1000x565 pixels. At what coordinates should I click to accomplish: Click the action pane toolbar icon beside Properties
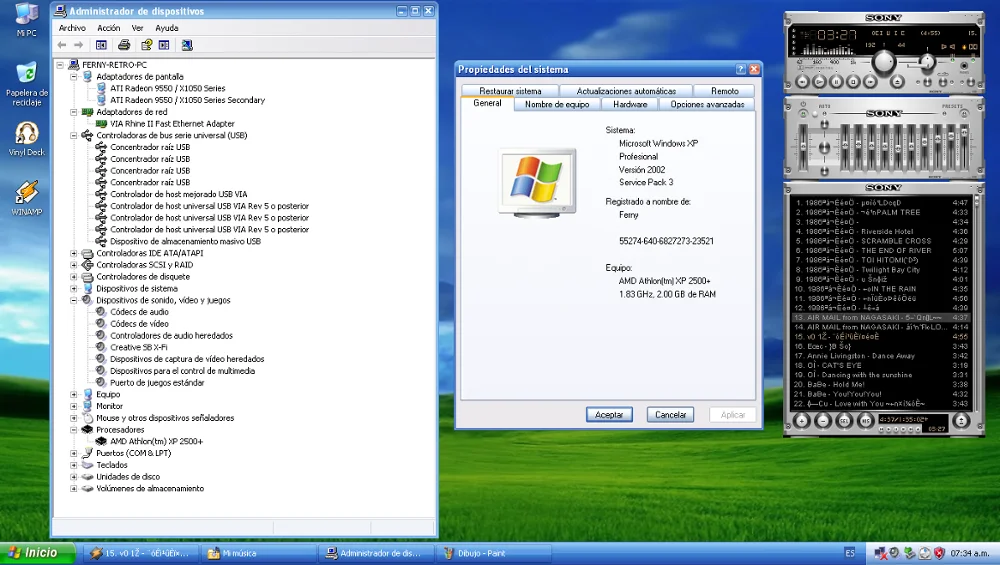pos(164,45)
